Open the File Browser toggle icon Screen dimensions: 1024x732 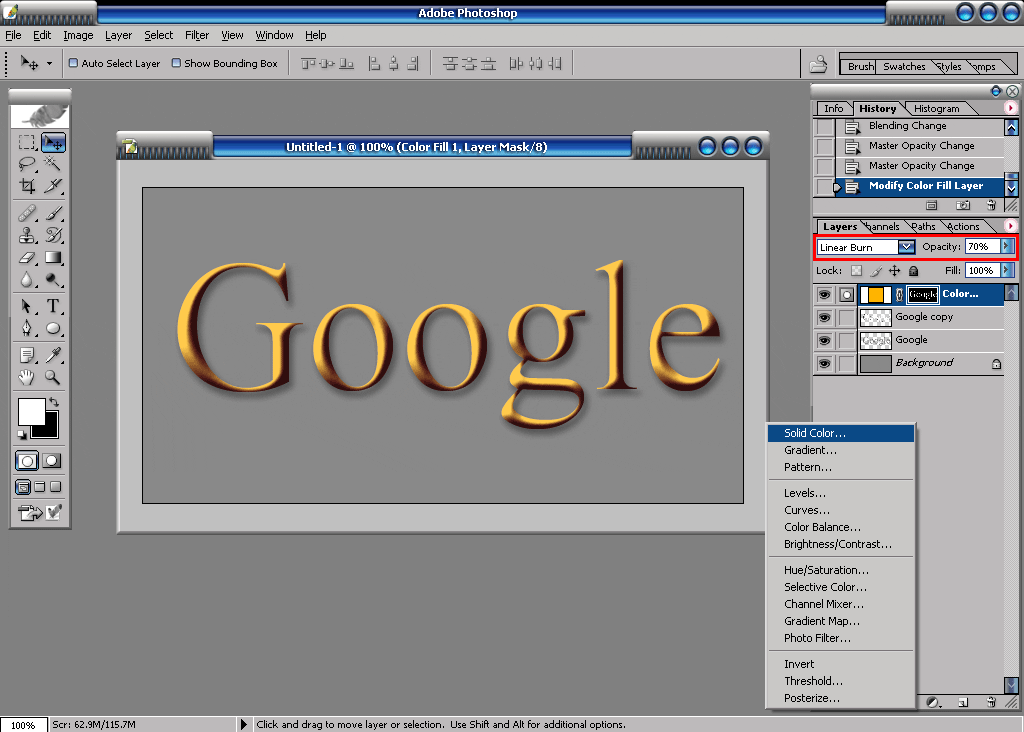pos(818,64)
